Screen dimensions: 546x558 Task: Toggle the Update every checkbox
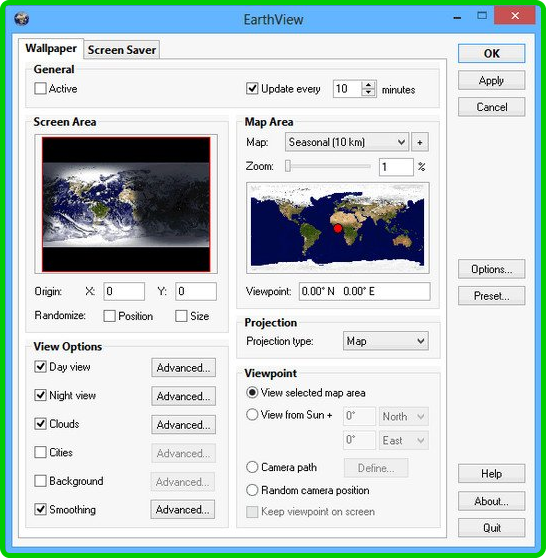coord(252,88)
